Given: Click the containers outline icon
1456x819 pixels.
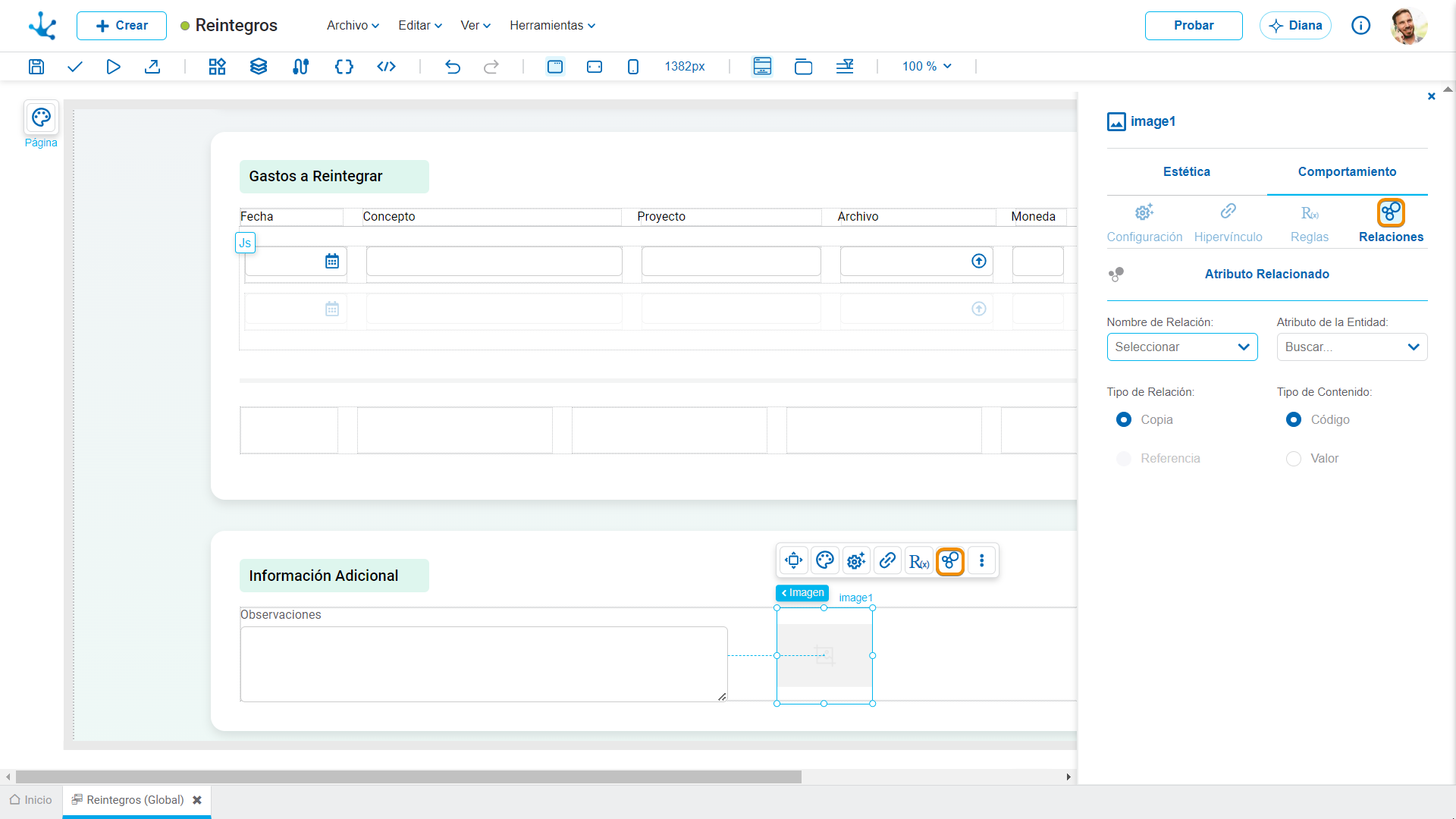Looking at the screenshot, I should click(x=803, y=67).
